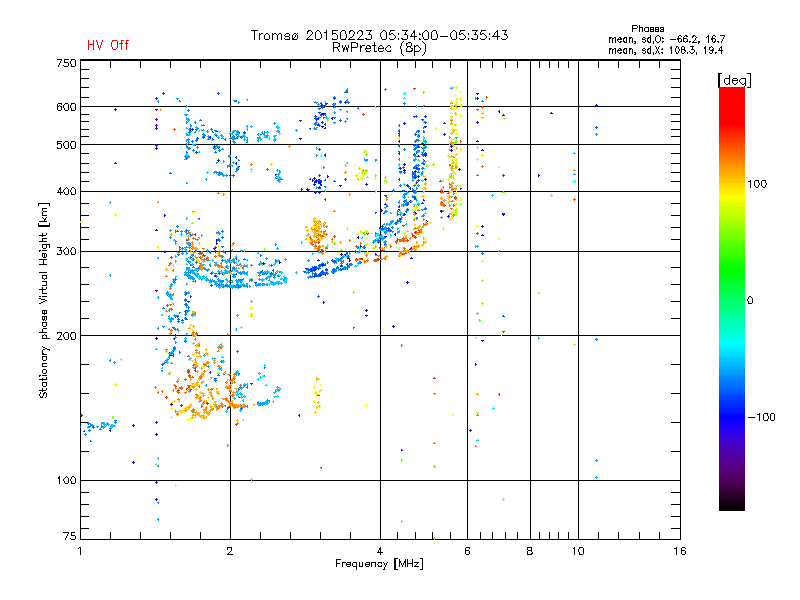Viewport: 800px width, 600px height.
Task: Click the colorbar '-100' tick label
Action: point(761,417)
